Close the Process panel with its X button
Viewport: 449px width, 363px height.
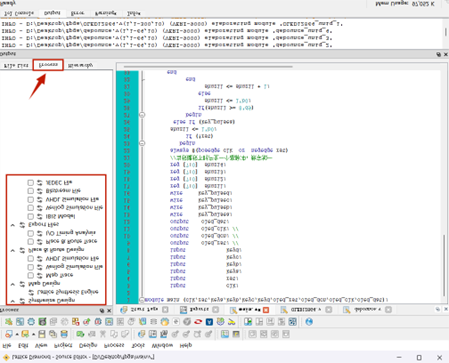pos(109,311)
